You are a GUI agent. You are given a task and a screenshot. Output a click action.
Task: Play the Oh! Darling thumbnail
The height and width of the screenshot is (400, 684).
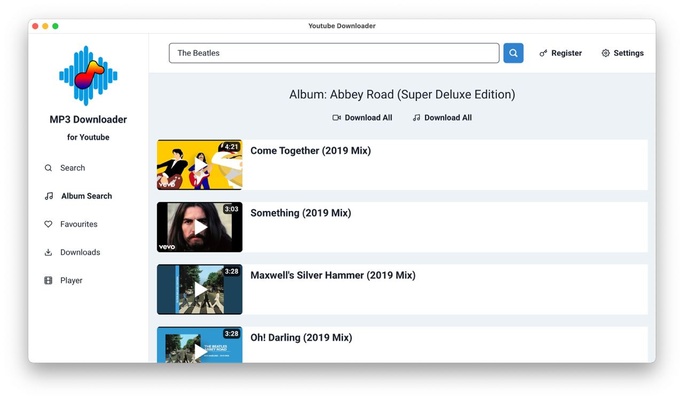[x=200, y=345]
